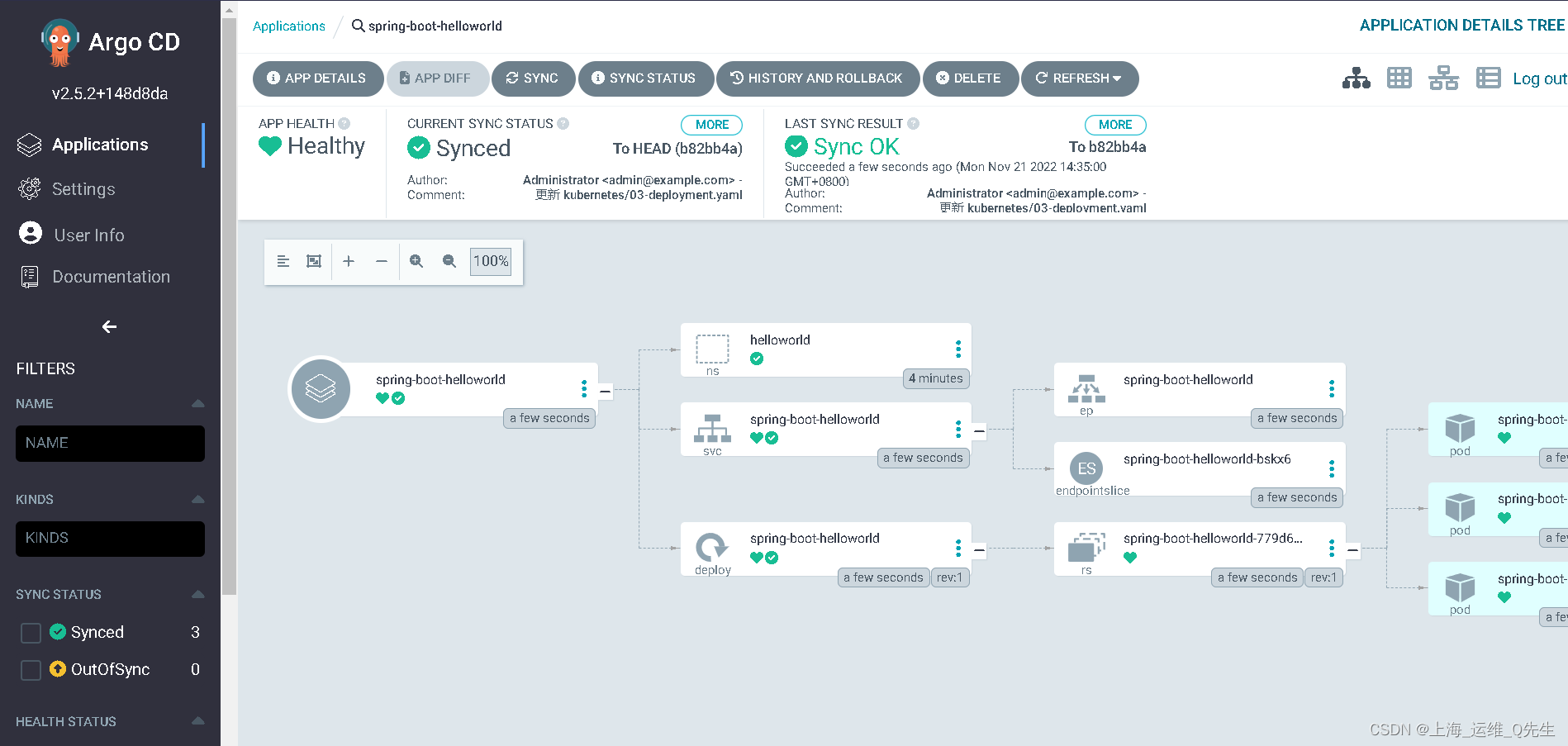Viewport: 1568px width, 746px height.
Task: Click the DELETE application button
Action: (969, 78)
